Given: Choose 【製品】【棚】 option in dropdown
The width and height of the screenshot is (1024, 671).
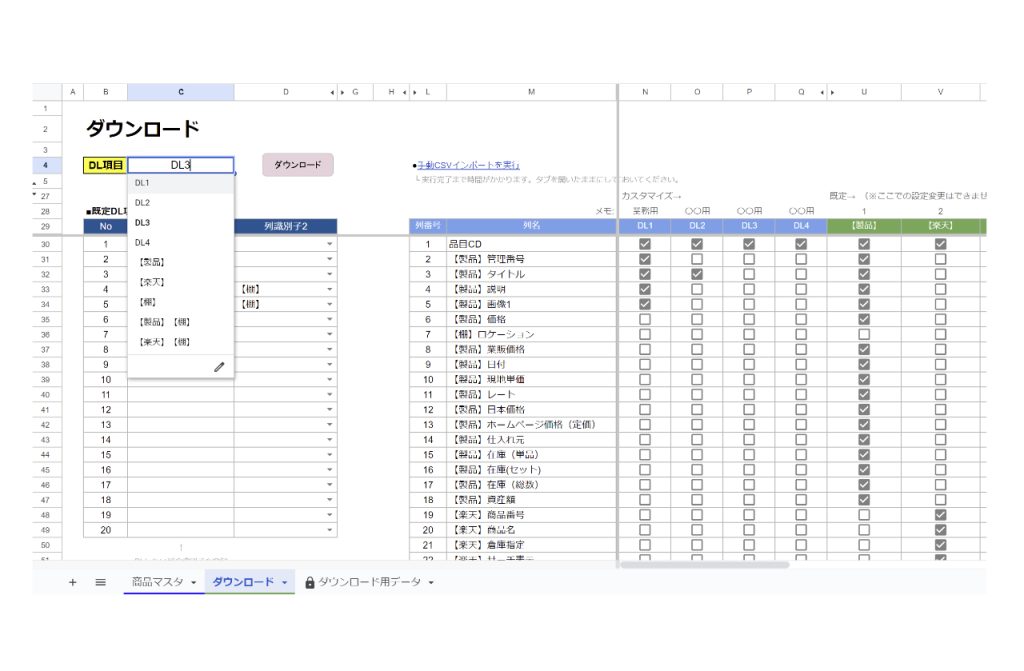Looking at the screenshot, I should point(162,322).
